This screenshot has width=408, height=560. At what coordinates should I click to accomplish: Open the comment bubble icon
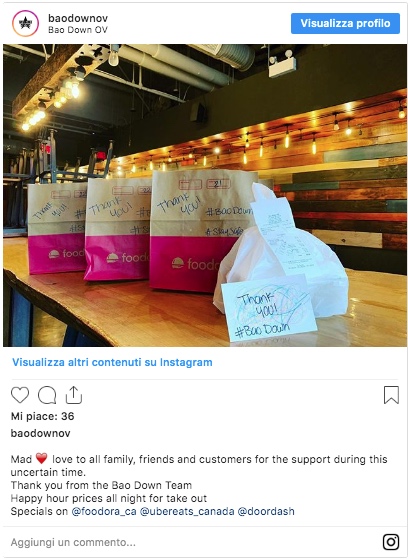(47, 395)
